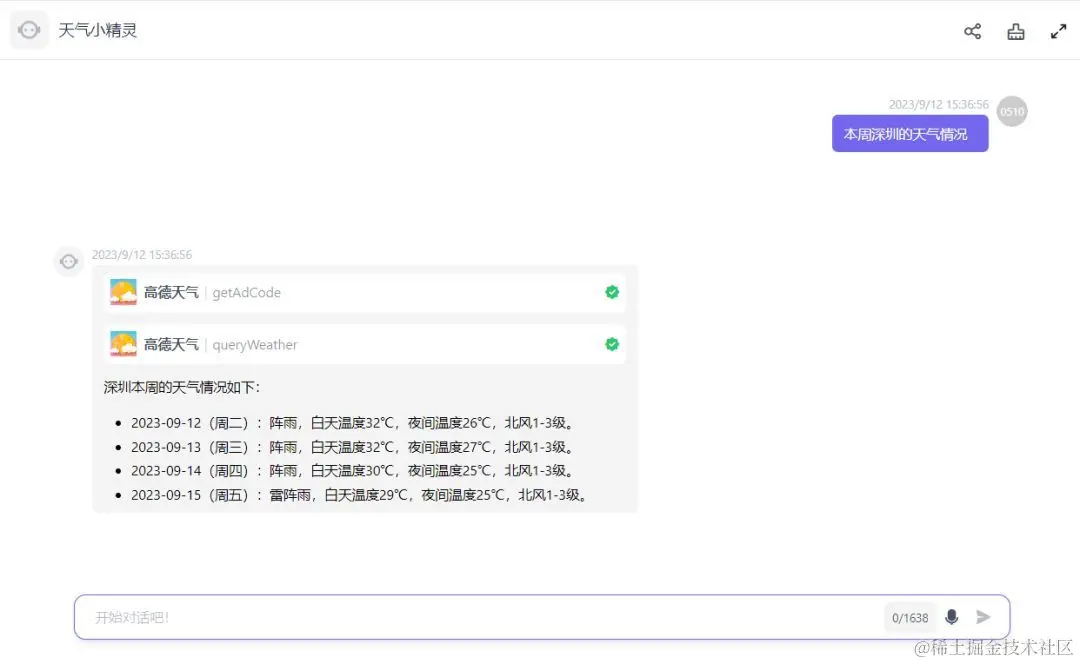
Task: Click the weather icon on getAdCode row
Action: coord(123,292)
